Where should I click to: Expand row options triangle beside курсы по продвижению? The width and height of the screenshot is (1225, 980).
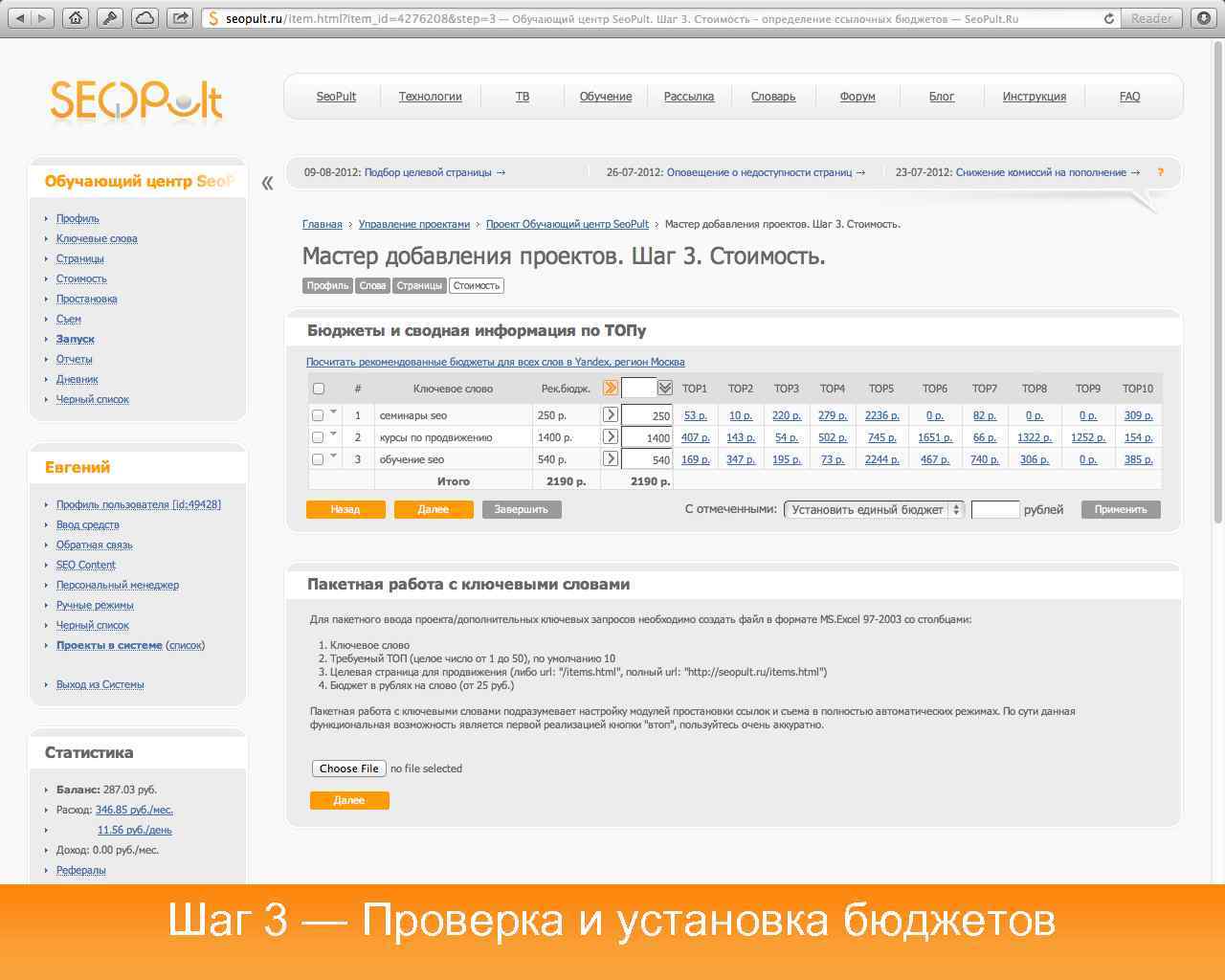pyautogui.click(x=332, y=433)
